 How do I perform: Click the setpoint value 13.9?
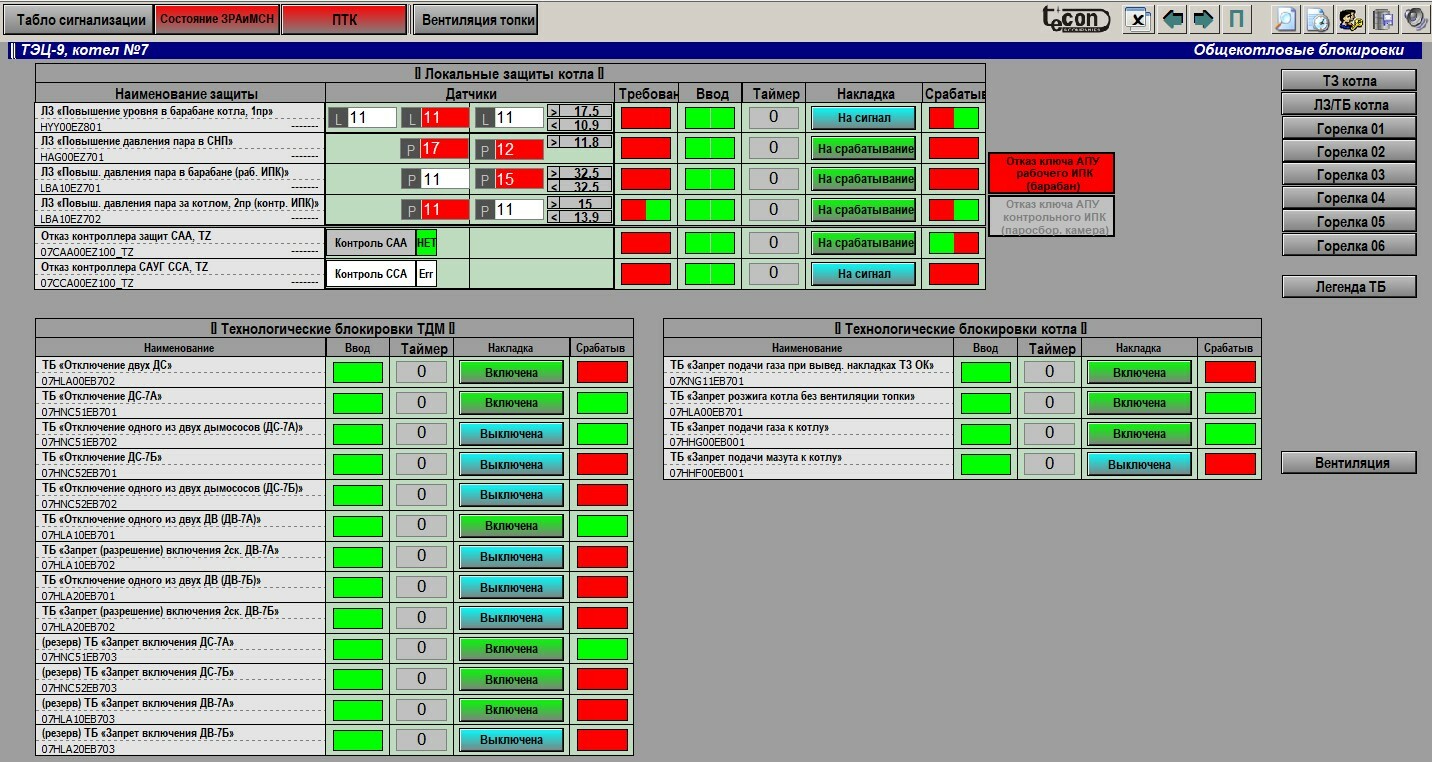[x=586, y=217]
